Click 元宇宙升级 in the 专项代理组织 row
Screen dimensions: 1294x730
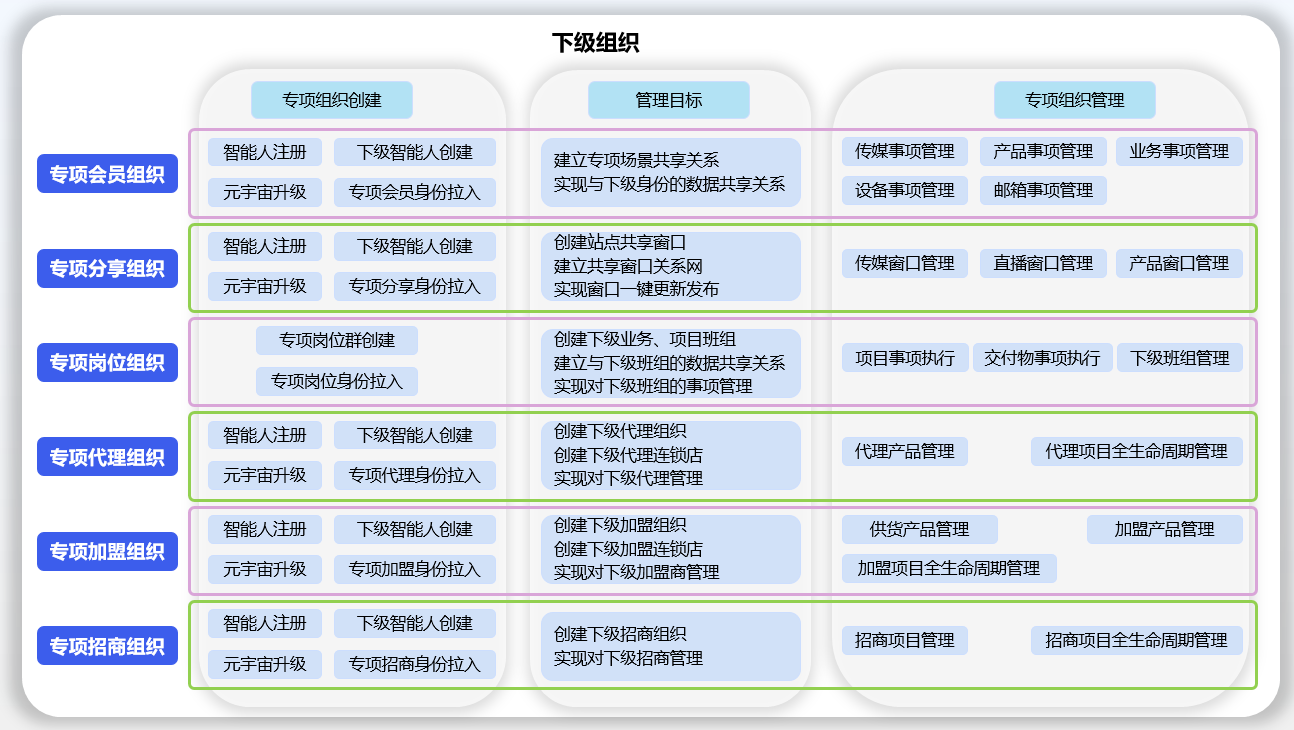pos(265,475)
